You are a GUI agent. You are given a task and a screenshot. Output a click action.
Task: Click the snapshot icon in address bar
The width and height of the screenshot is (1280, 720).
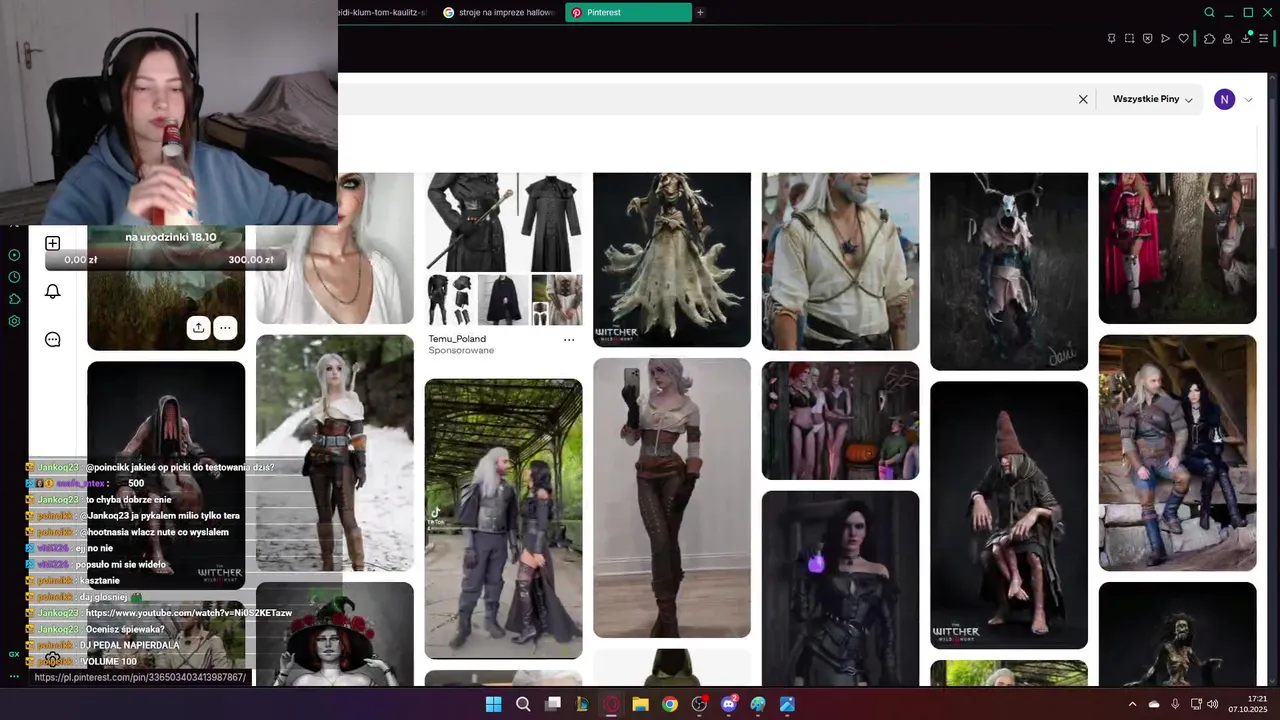pyautogui.click(x=1129, y=38)
